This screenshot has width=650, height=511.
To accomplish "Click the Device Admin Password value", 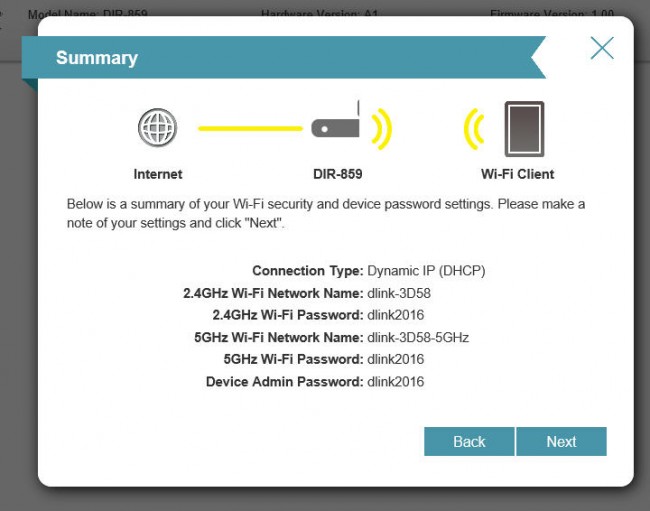I will (395, 382).
